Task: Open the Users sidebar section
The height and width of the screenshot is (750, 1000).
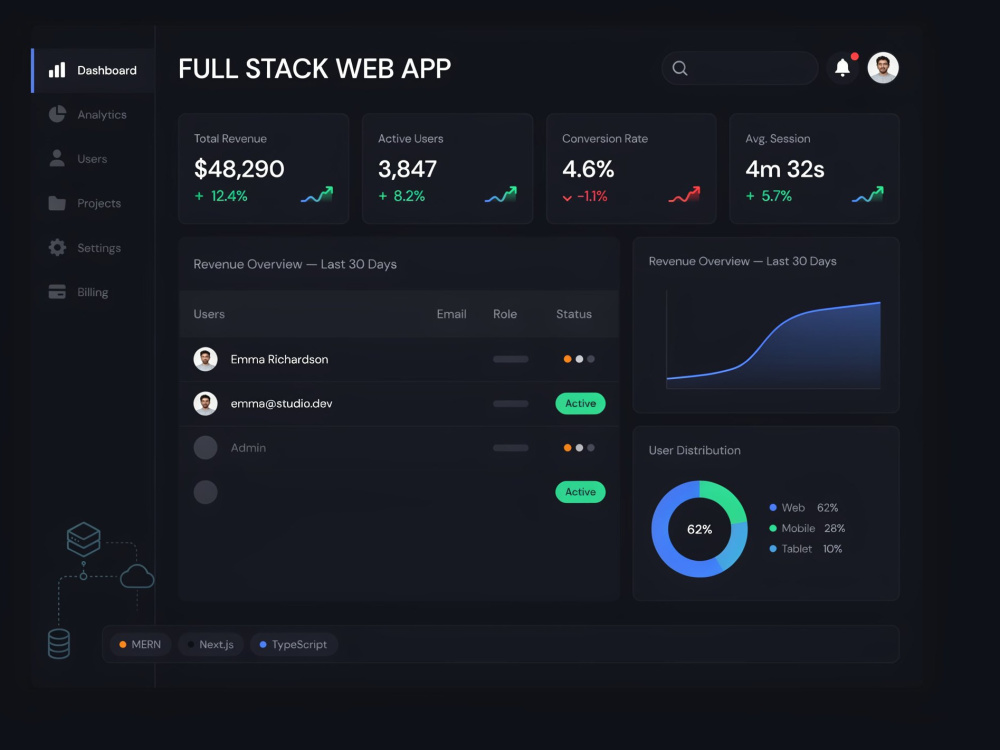Action: pyautogui.click(x=93, y=159)
